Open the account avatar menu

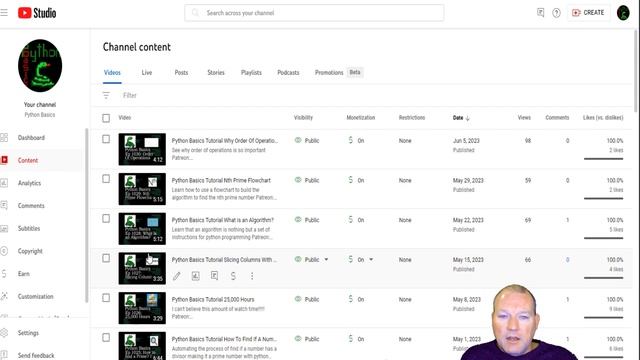point(623,13)
